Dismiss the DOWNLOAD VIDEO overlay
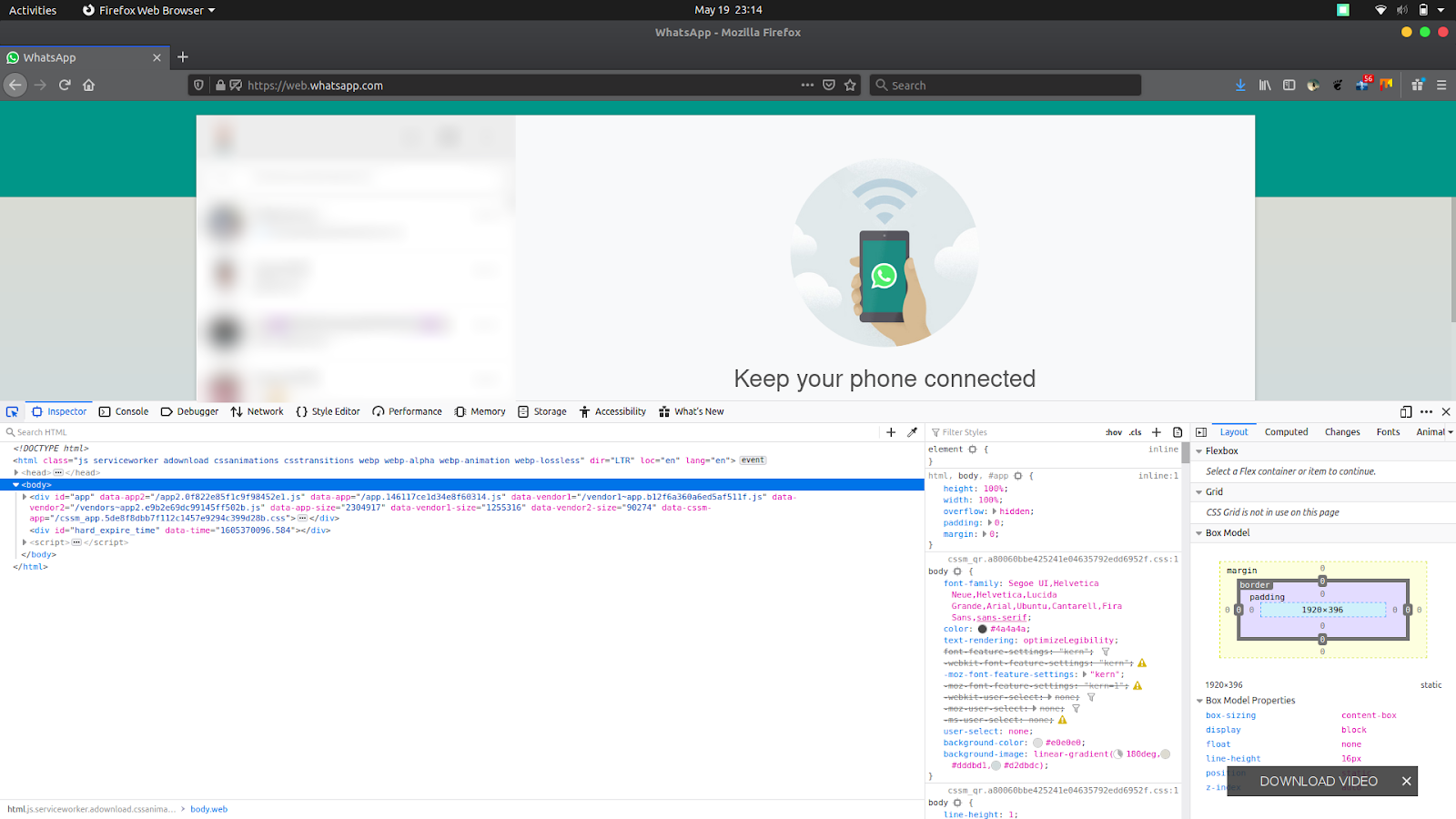Image resolution: width=1456 pixels, height=819 pixels. tap(1406, 782)
